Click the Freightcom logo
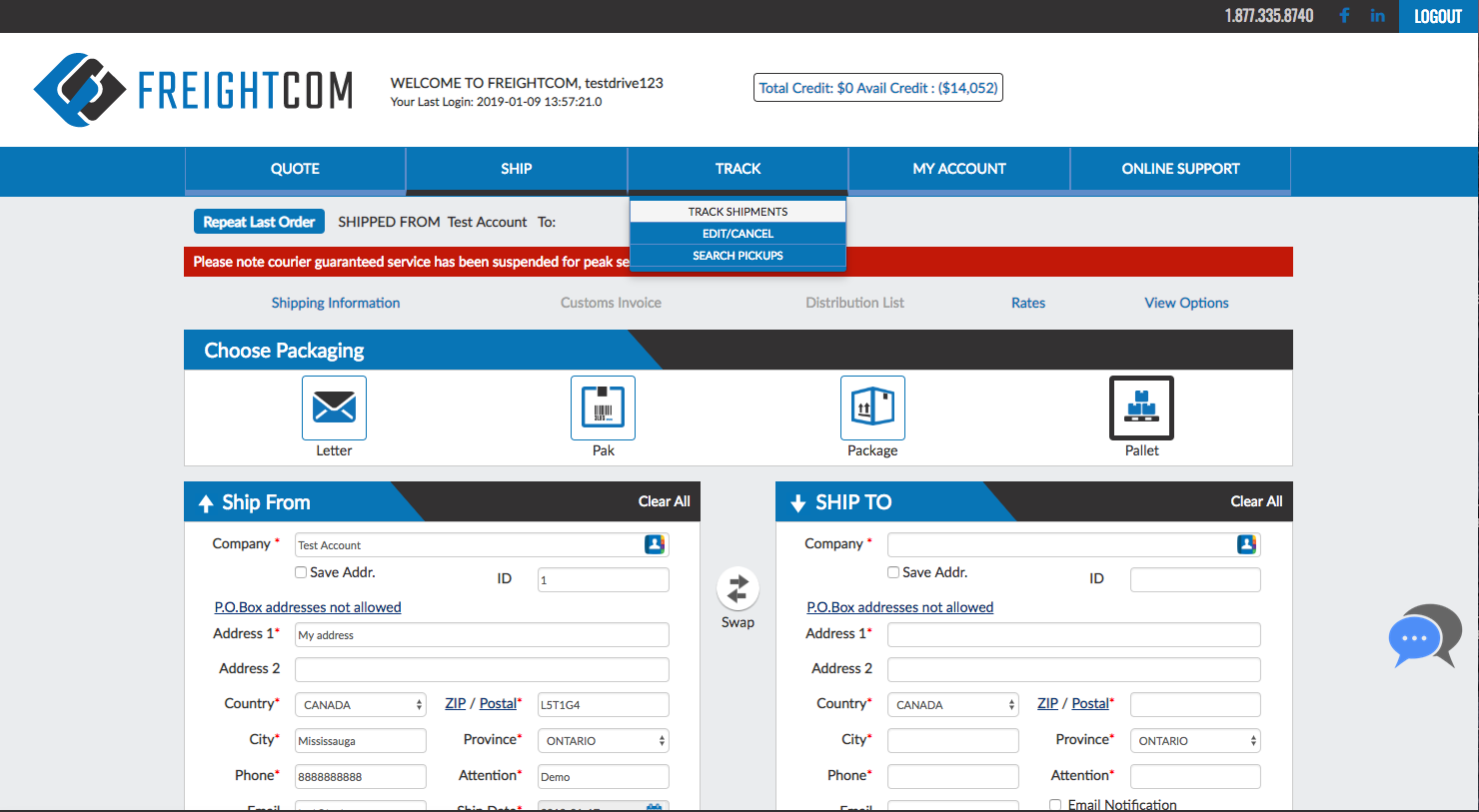This screenshot has height=812, width=1479. pos(193,90)
